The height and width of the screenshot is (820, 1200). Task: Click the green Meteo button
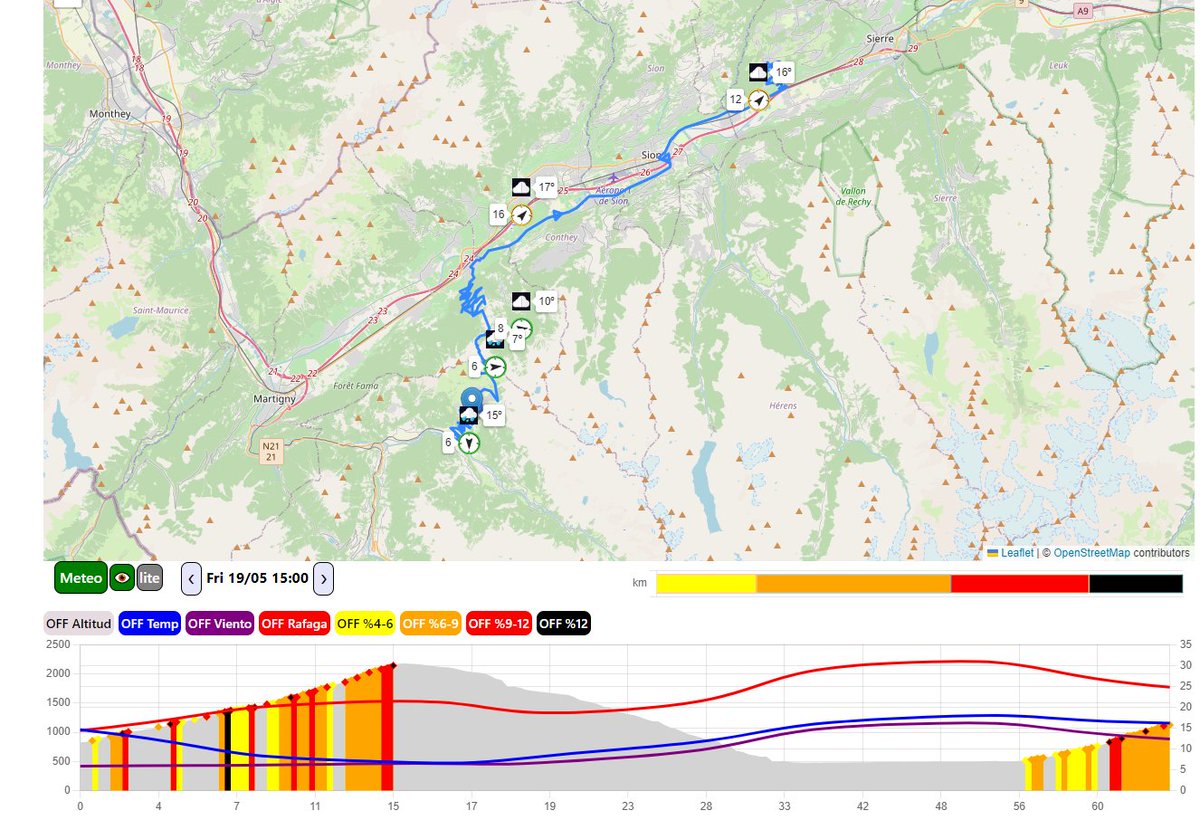[x=81, y=577]
